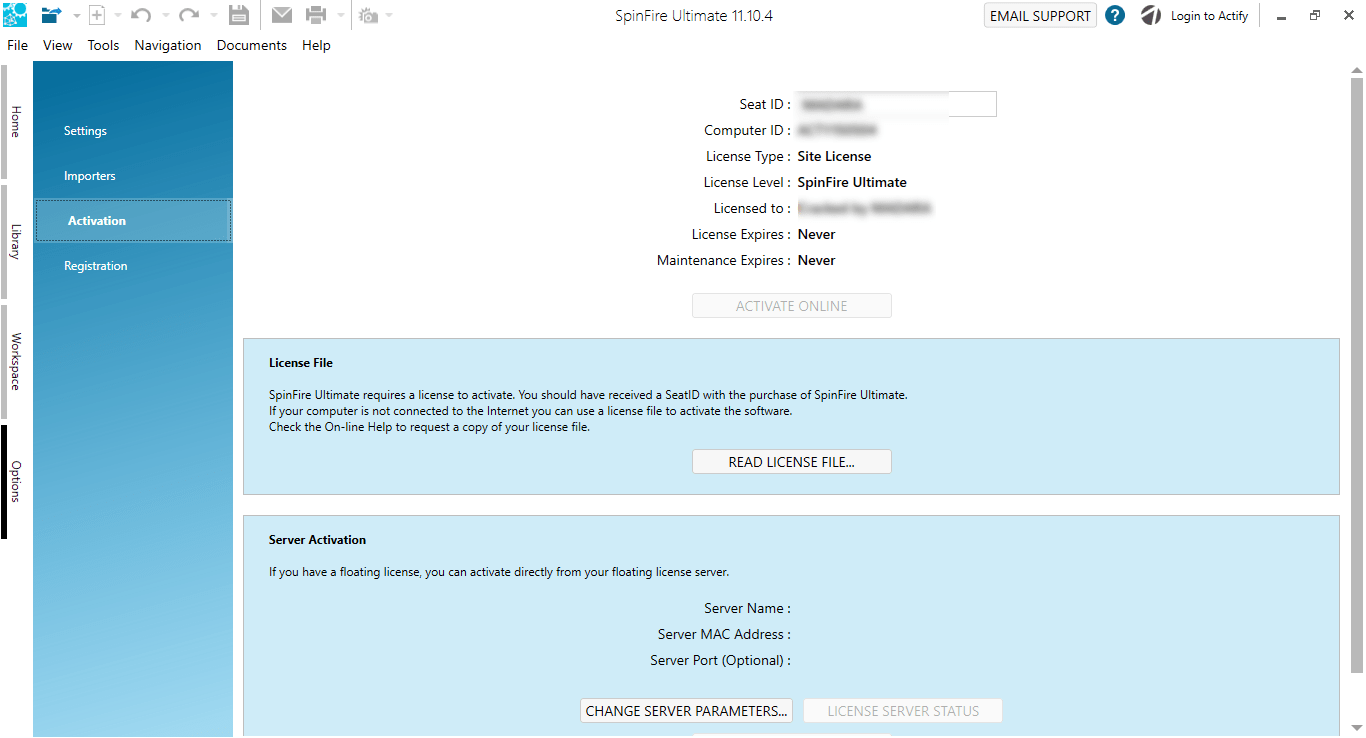The width and height of the screenshot is (1366, 738).
Task: Click the email envelope icon
Action: pos(282,15)
